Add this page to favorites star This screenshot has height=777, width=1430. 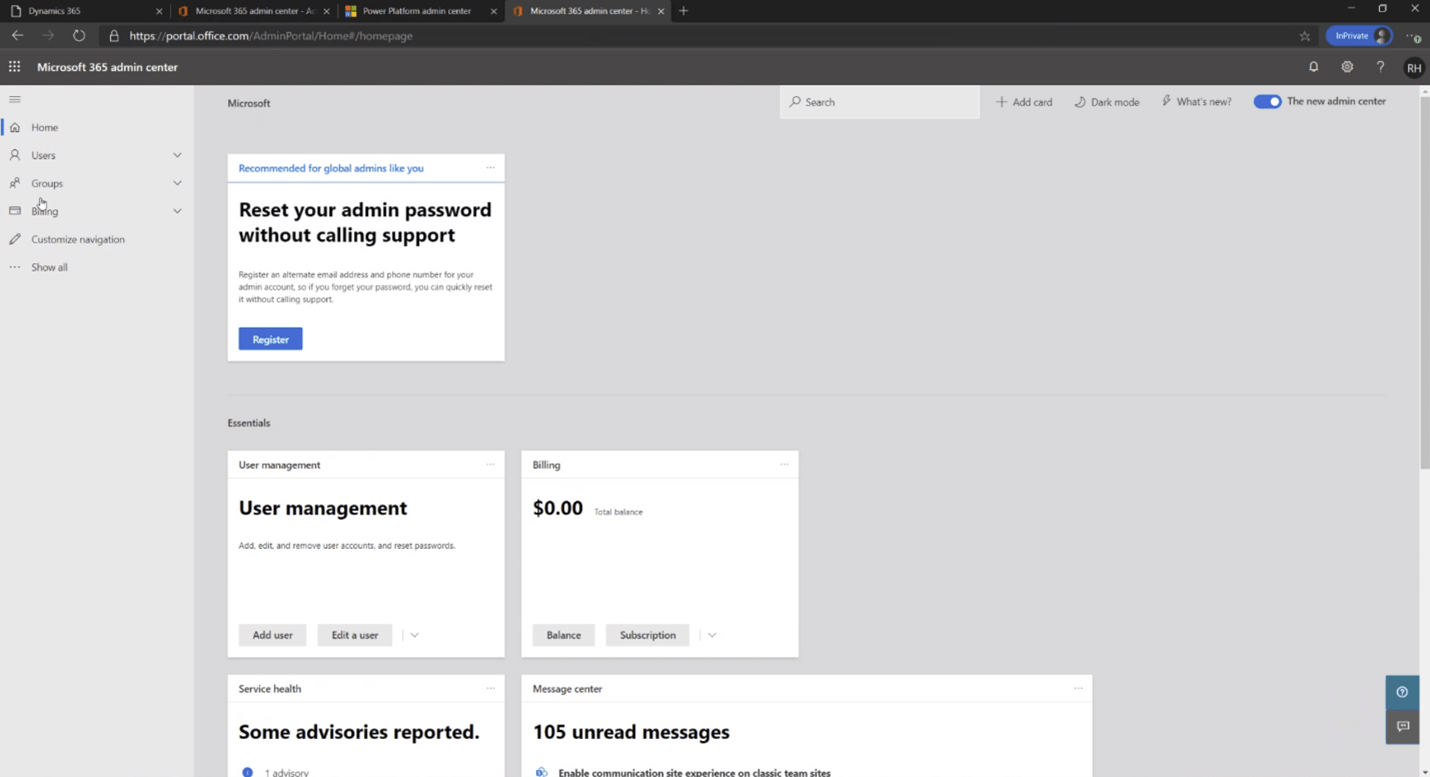1304,36
